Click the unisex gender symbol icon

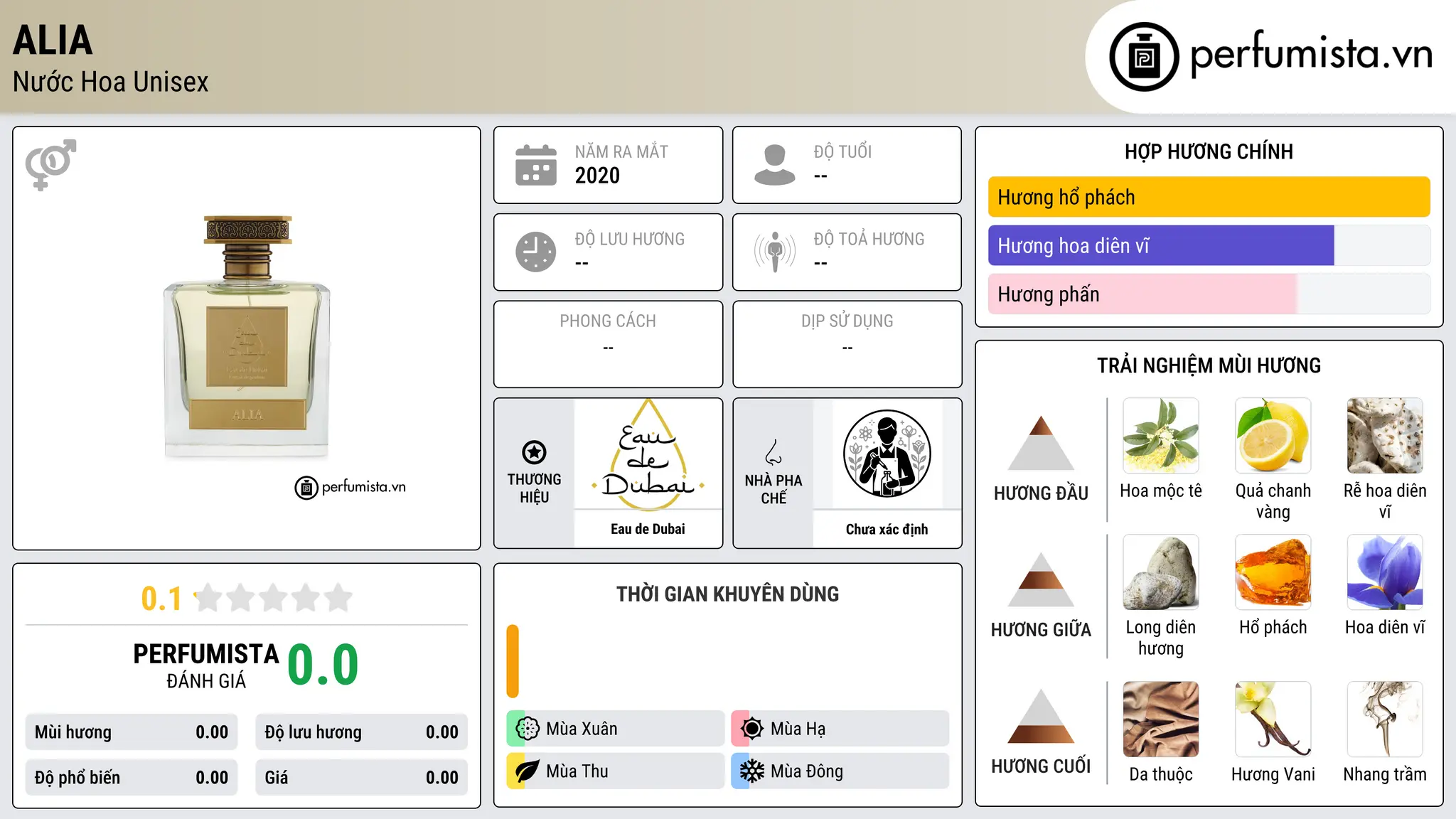(50, 164)
